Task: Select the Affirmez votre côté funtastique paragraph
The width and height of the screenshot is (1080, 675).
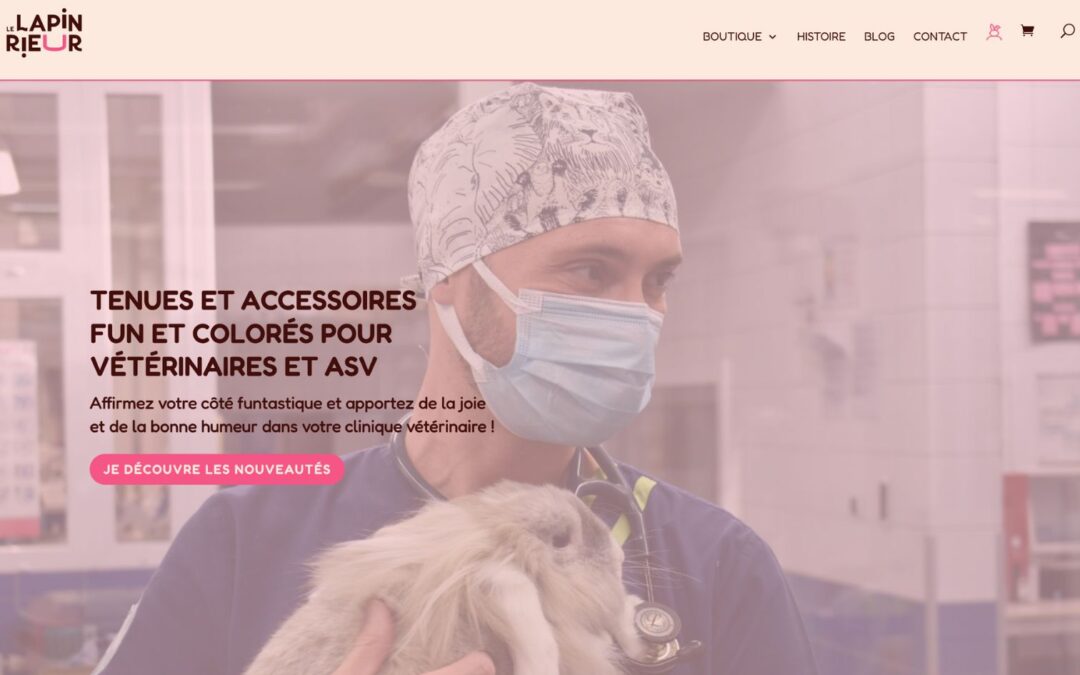Action: tap(292, 415)
